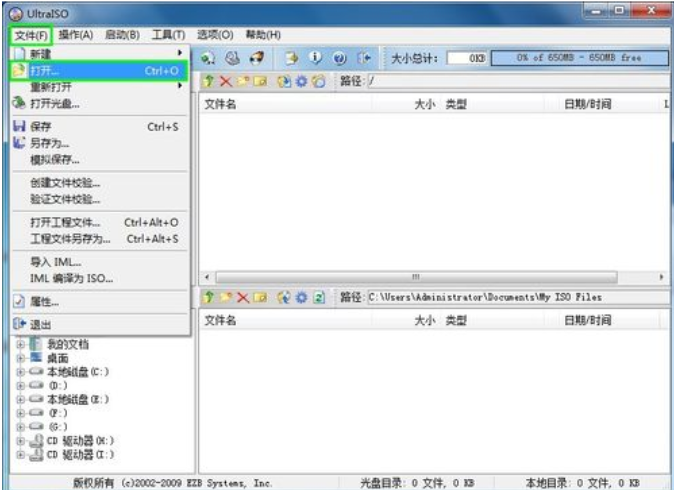This screenshot has width=674, height=490.
Task: Click the add files icon in main toolbar
Action: (x=292, y=58)
